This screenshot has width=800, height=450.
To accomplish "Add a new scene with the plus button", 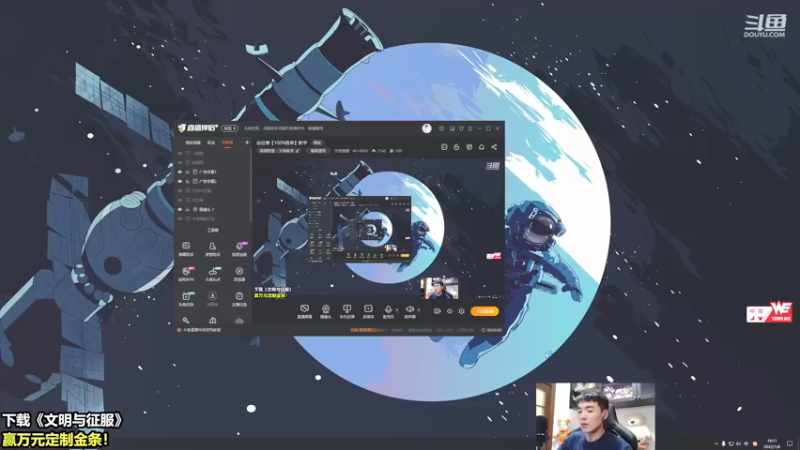I will click(247, 143).
